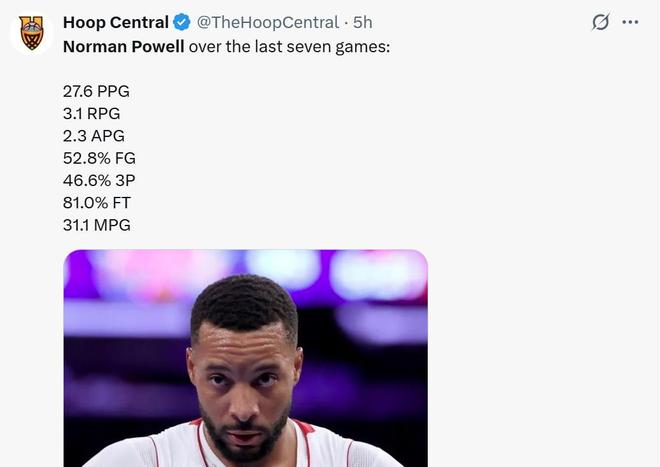Open the More options ellipsis menu
Screen dimensions: 660x467
tap(630, 22)
